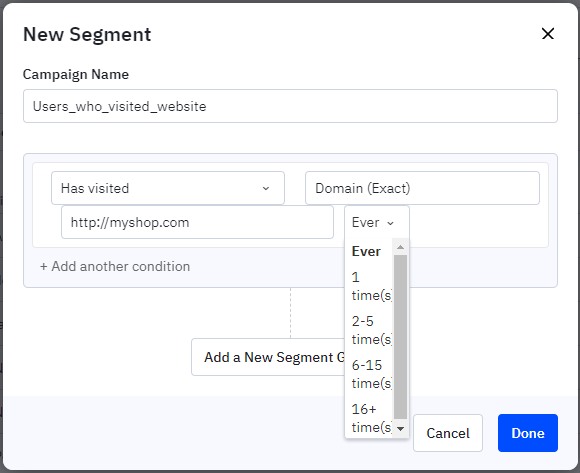Cancel the new segment
The width and height of the screenshot is (580, 473).
[x=448, y=433]
